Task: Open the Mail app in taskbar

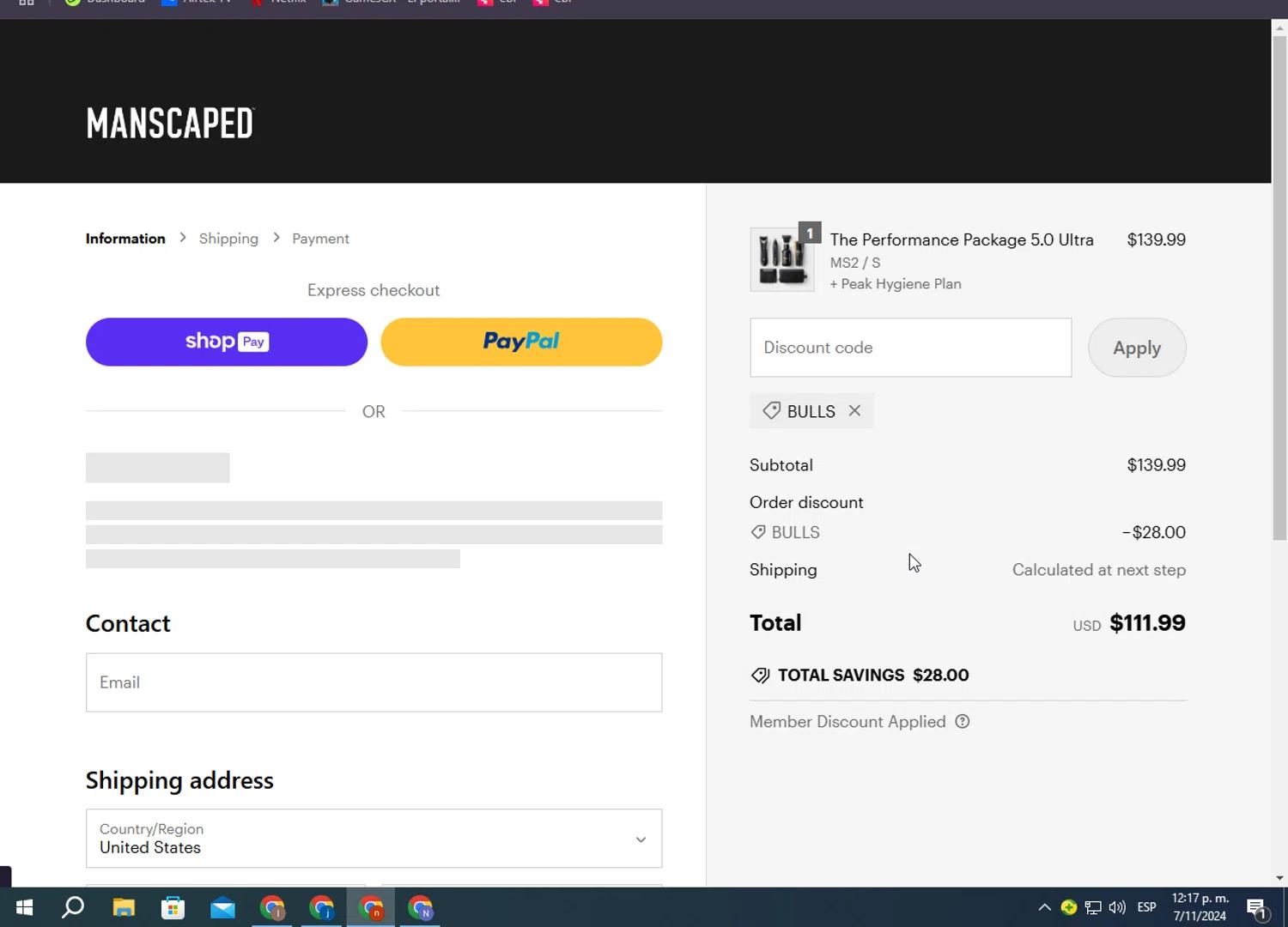Action: click(x=222, y=907)
